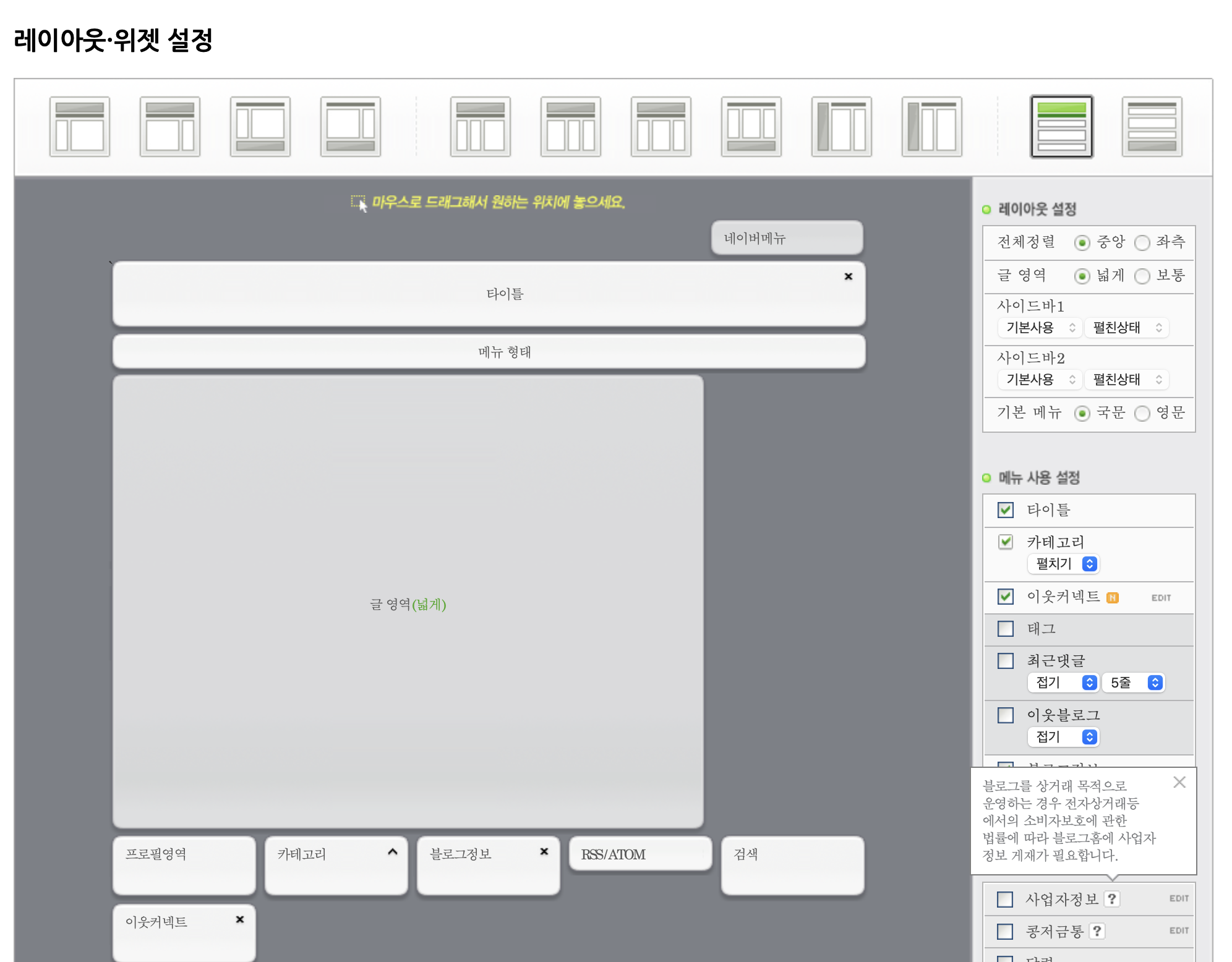
Task: Open 사이드바1 기본사용 dropdown
Action: pyautogui.click(x=1040, y=328)
